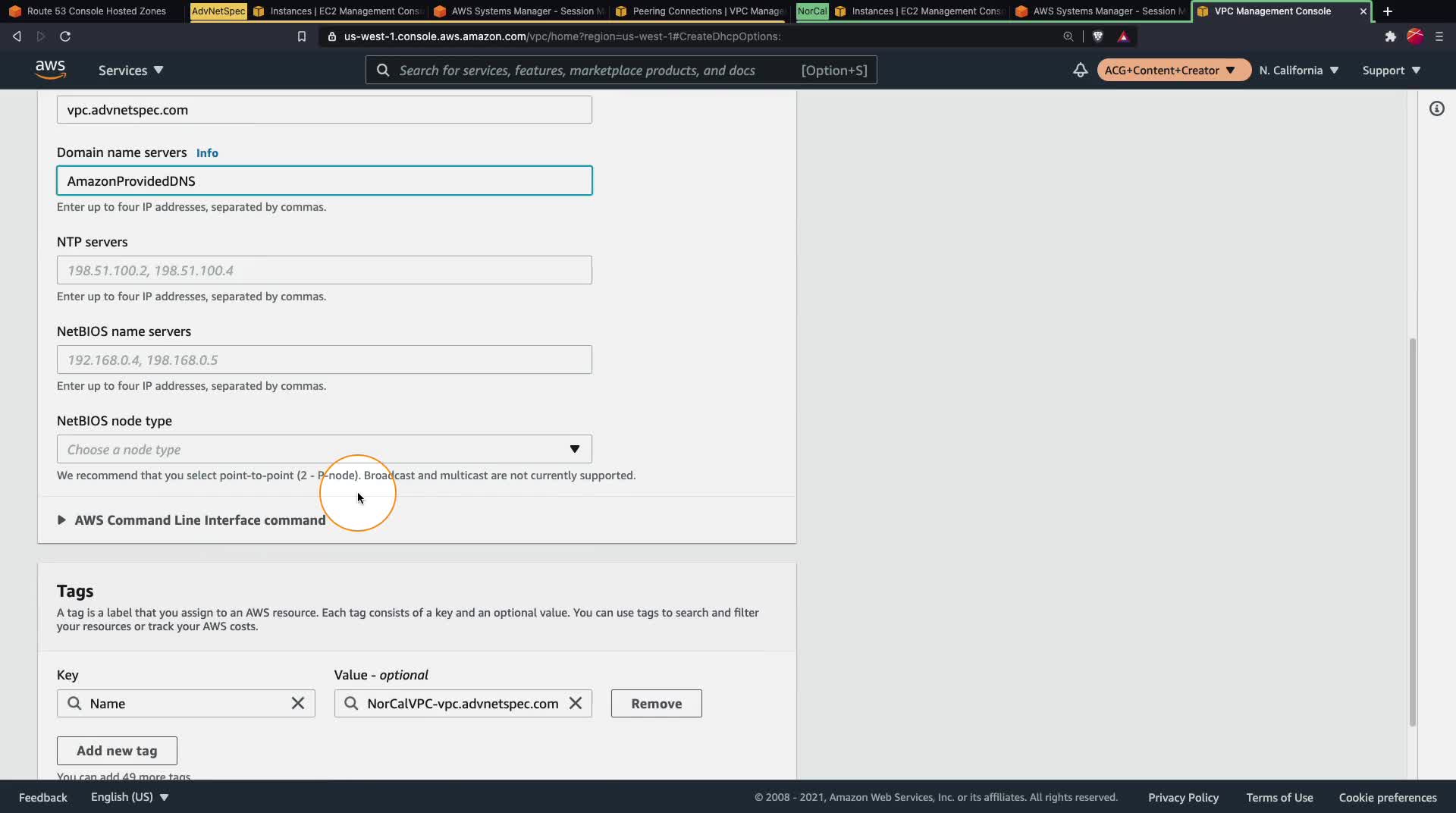Open a new browser tab with plus icon
Viewport: 1456px width, 813px height.
click(x=1388, y=11)
